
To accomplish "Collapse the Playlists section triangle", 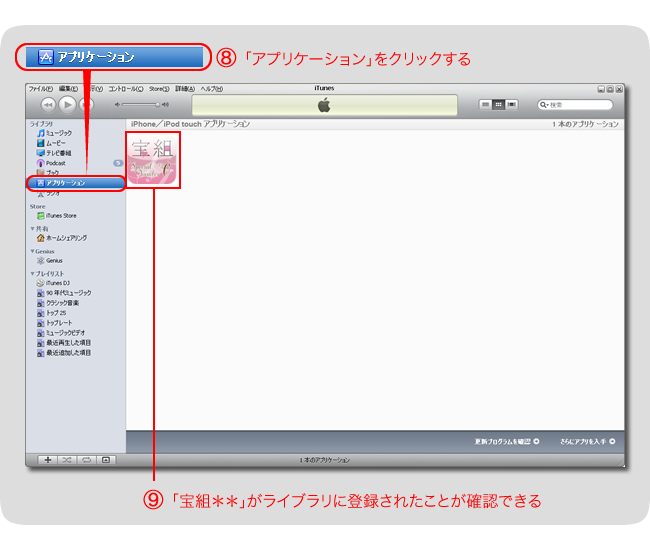I will 32,273.
